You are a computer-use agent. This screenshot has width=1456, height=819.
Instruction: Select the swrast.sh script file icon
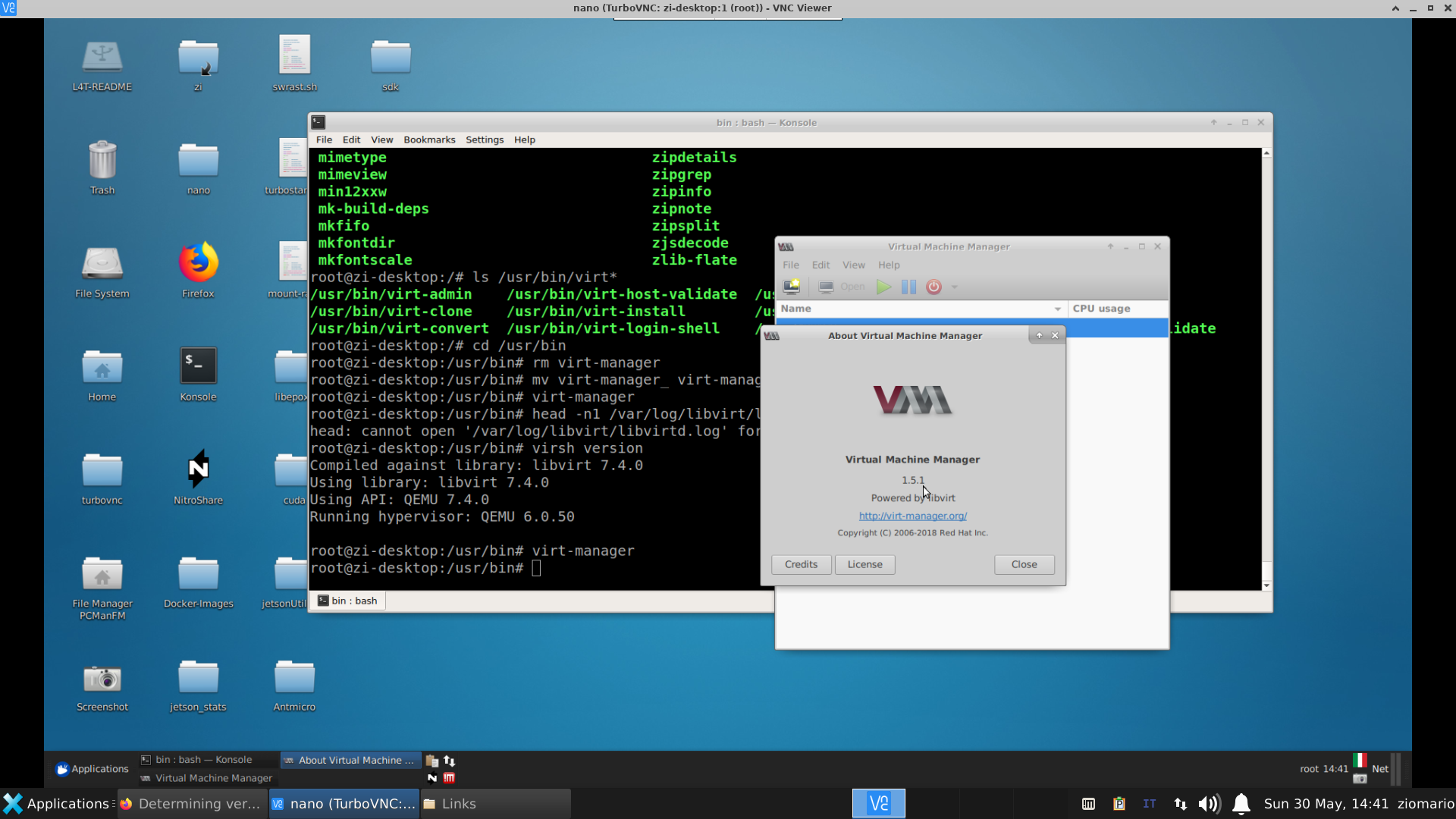click(294, 64)
